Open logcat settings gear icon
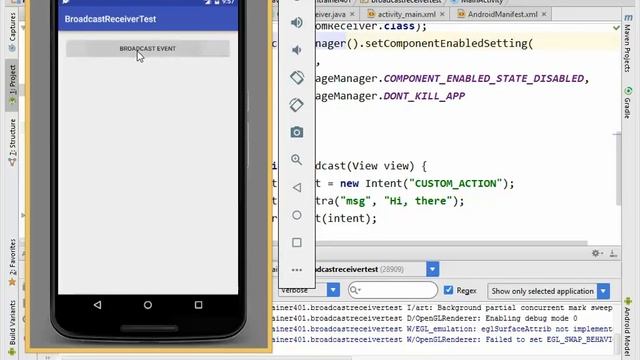640x360 pixels. click(x=596, y=253)
